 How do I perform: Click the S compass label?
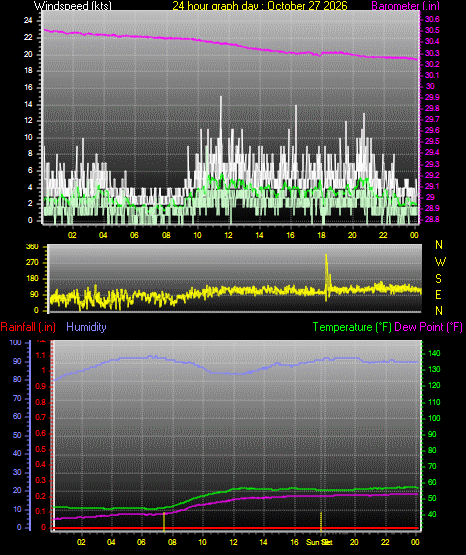coord(438,279)
